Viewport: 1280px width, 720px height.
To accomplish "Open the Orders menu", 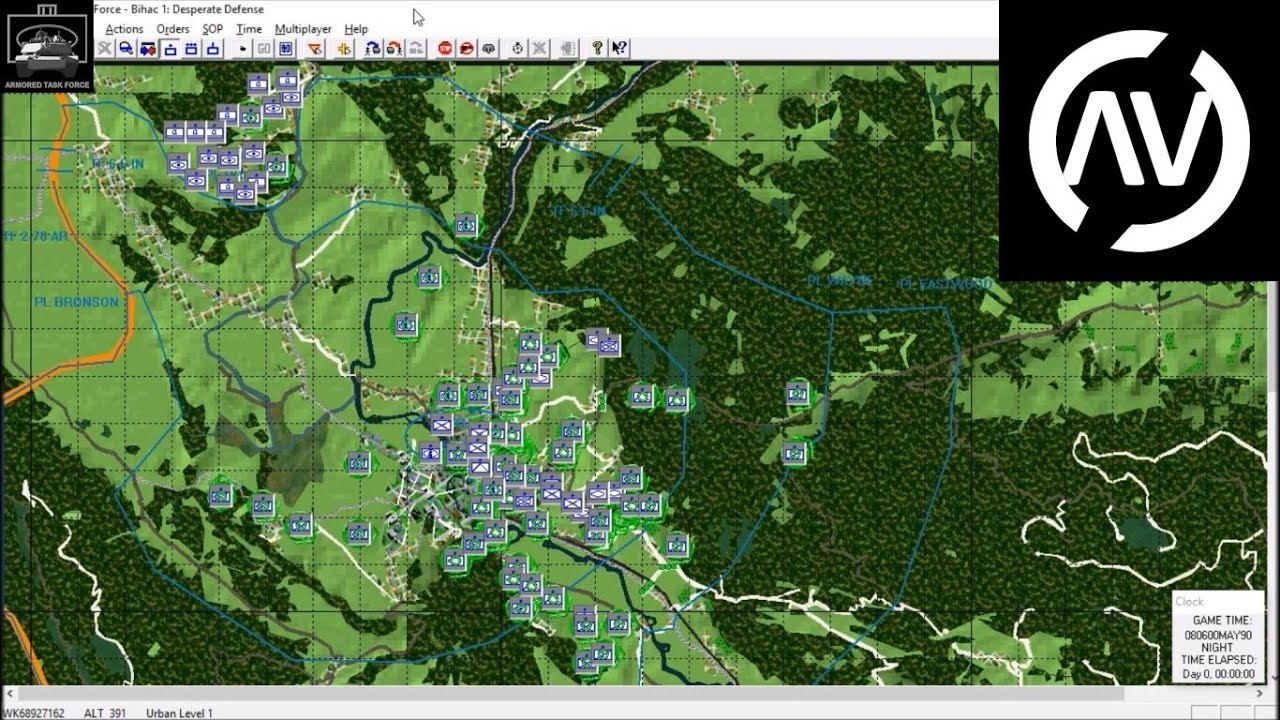I will (x=173, y=29).
